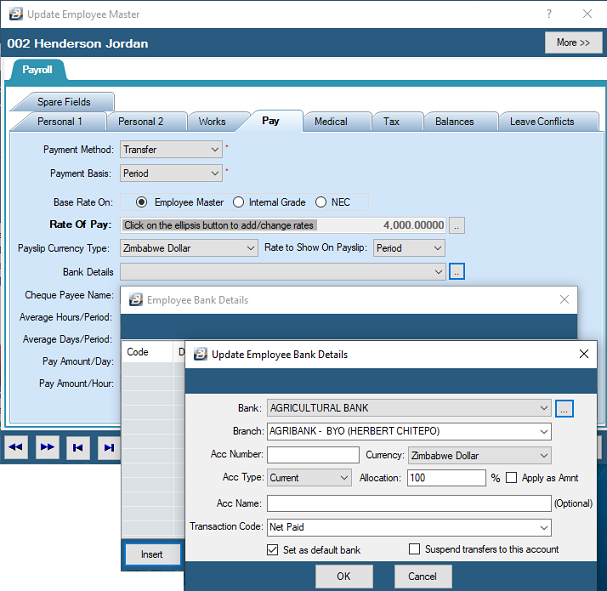Viewport: 607px width, 591px height.
Task: Click Acc Number input field
Action: pos(313,455)
